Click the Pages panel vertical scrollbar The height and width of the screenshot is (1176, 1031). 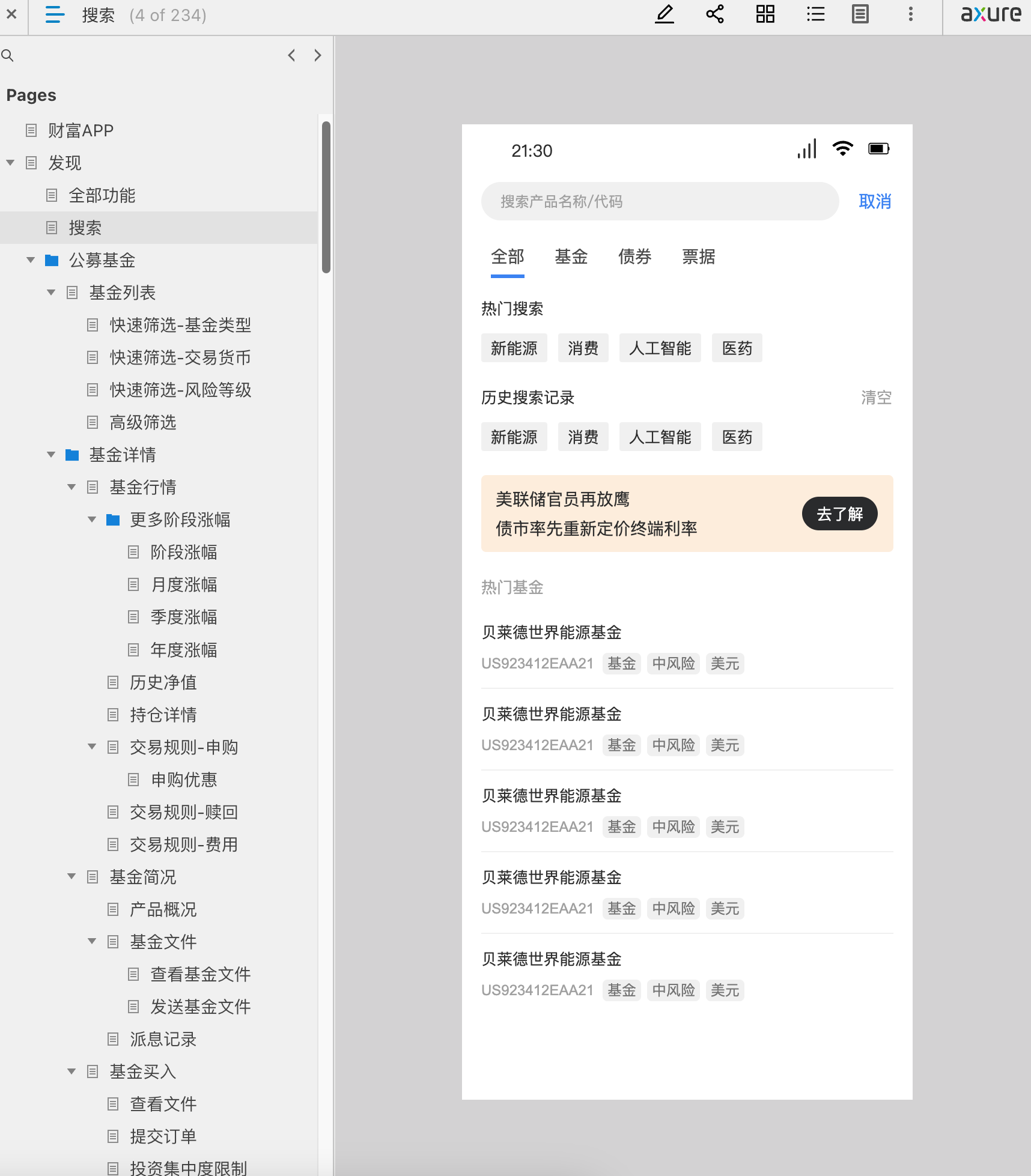click(326, 197)
